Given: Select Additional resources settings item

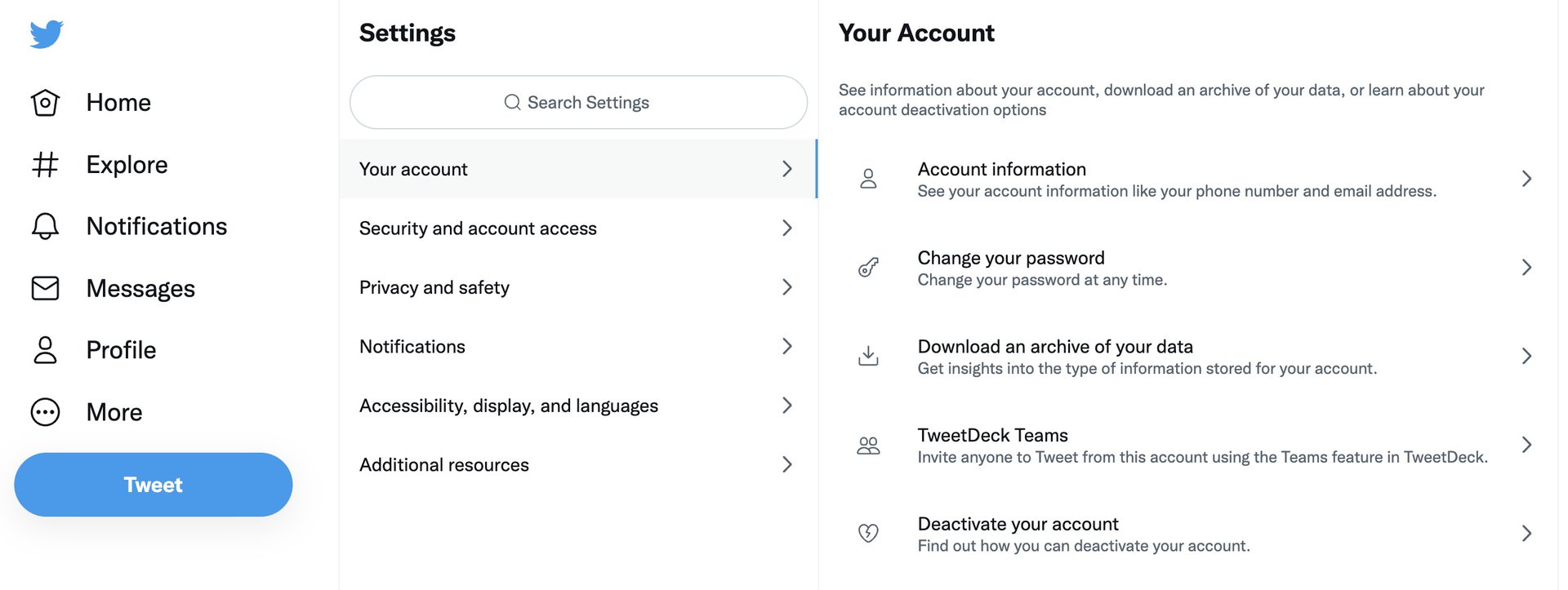Looking at the screenshot, I should click(444, 465).
